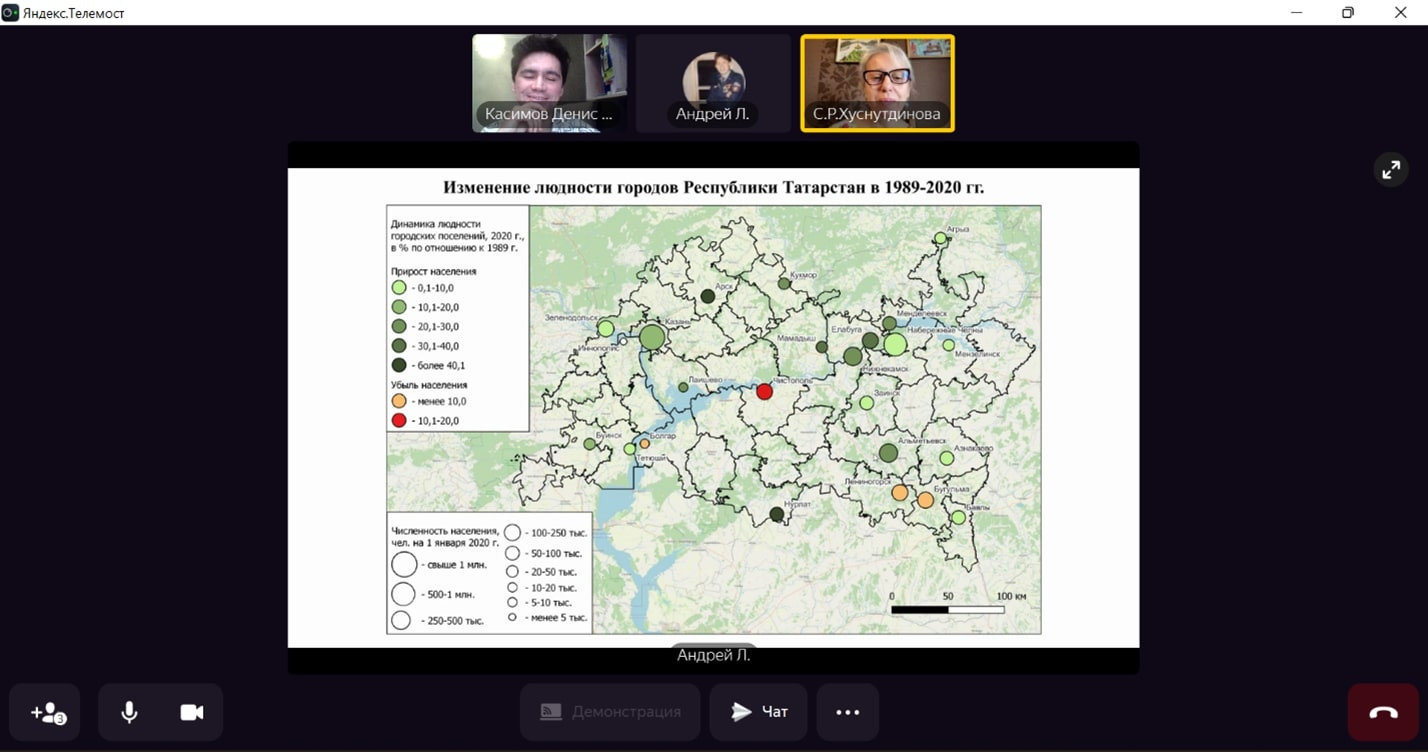Open the more options menu
Screen dimensions: 1428x752
[x=847, y=712]
